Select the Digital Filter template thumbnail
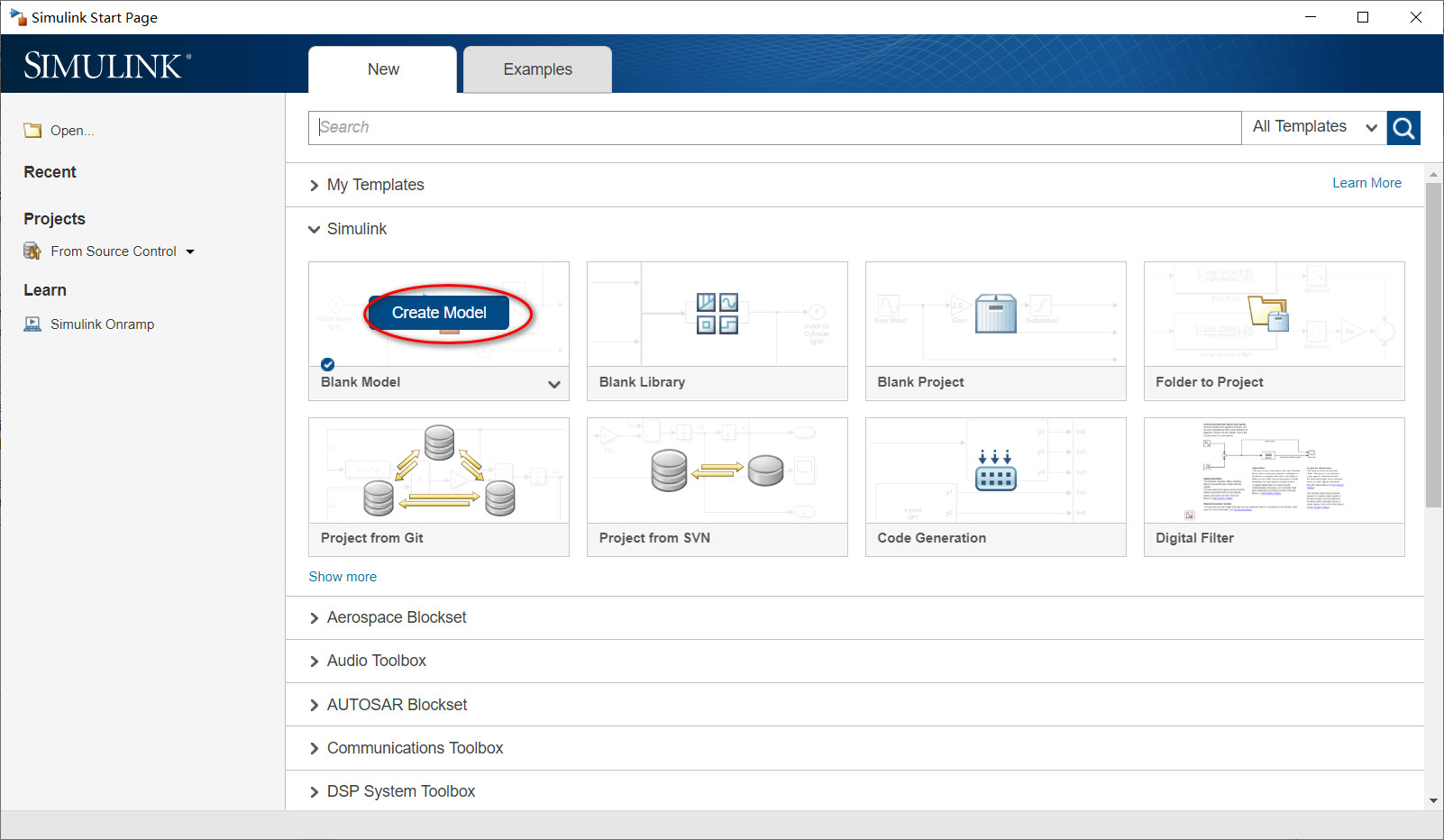The height and width of the screenshot is (840, 1444). coord(1275,470)
